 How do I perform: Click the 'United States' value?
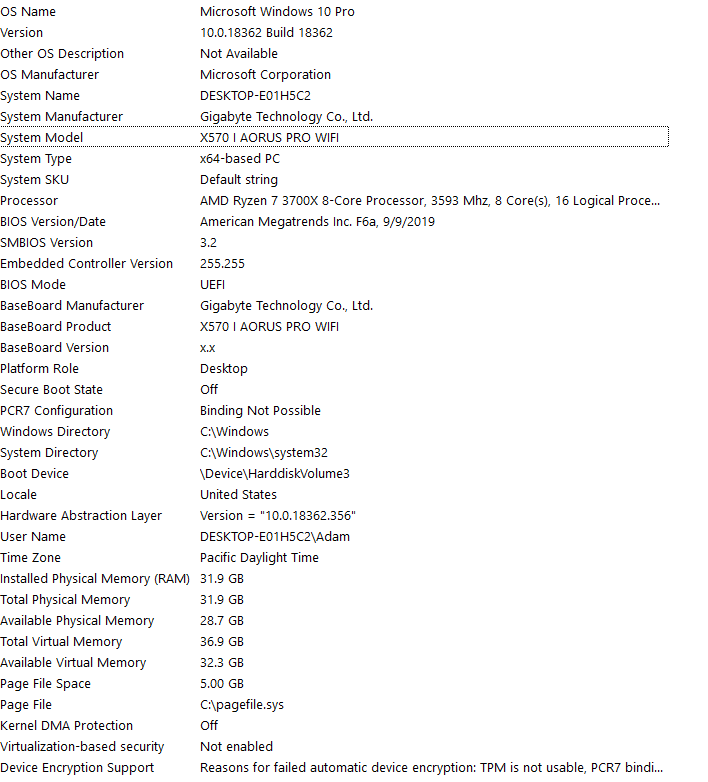click(238, 494)
